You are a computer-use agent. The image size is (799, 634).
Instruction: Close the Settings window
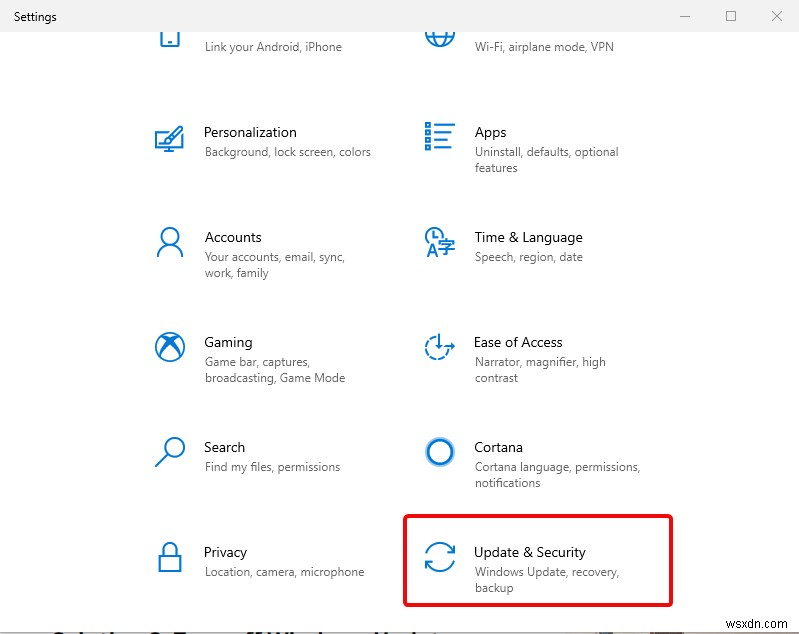pos(777,16)
